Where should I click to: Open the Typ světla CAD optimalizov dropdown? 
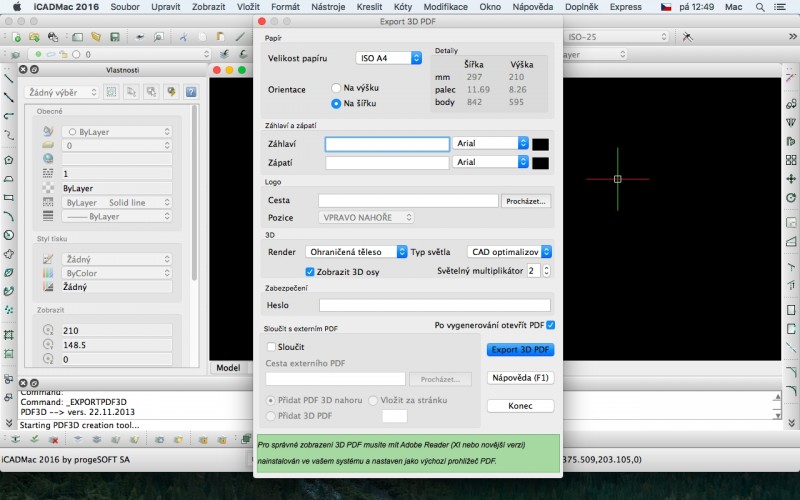pyautogui.click(x=509, y=252)
